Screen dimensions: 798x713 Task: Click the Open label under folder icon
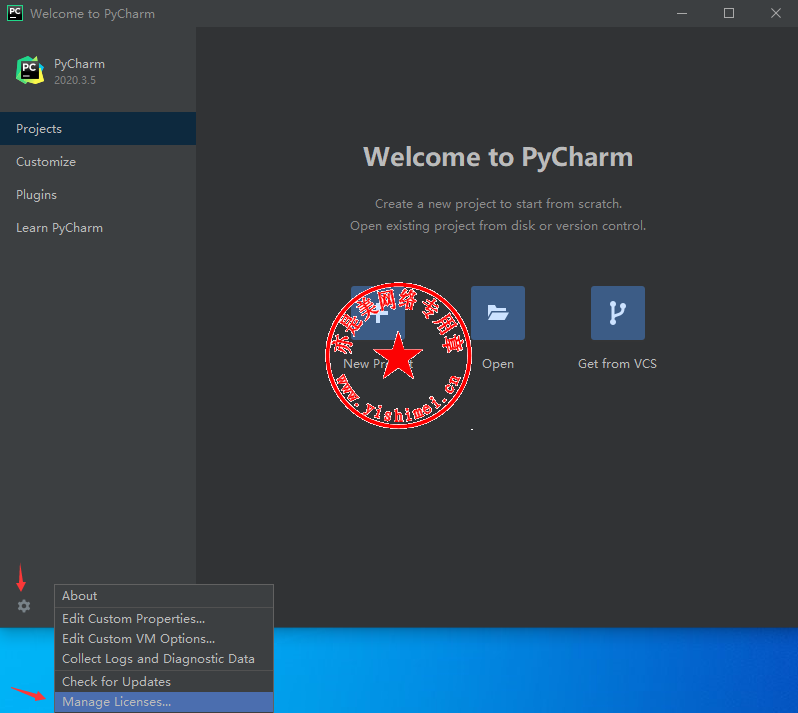(x=498, y=364)
